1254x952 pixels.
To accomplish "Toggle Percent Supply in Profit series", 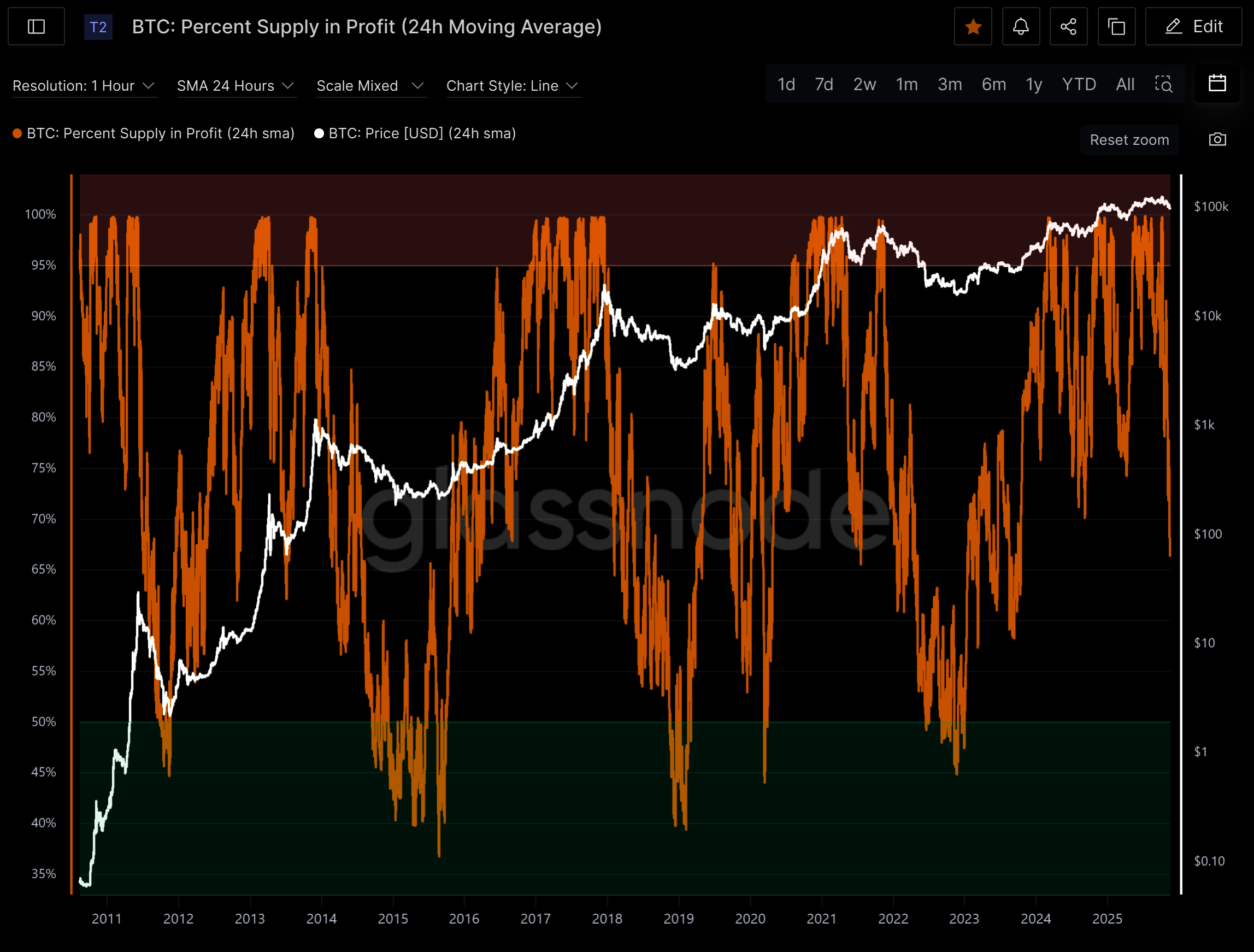I will point(161,133).
